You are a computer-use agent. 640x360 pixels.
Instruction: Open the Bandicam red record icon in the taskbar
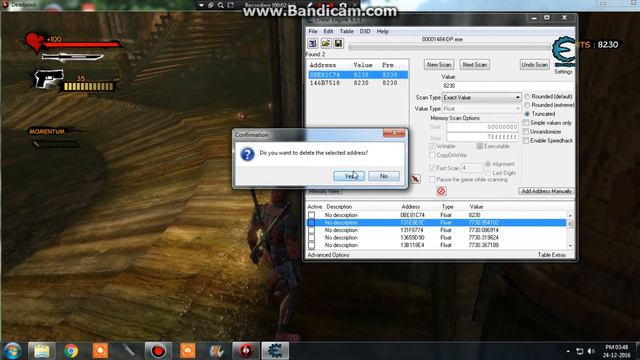click(158, 351)
